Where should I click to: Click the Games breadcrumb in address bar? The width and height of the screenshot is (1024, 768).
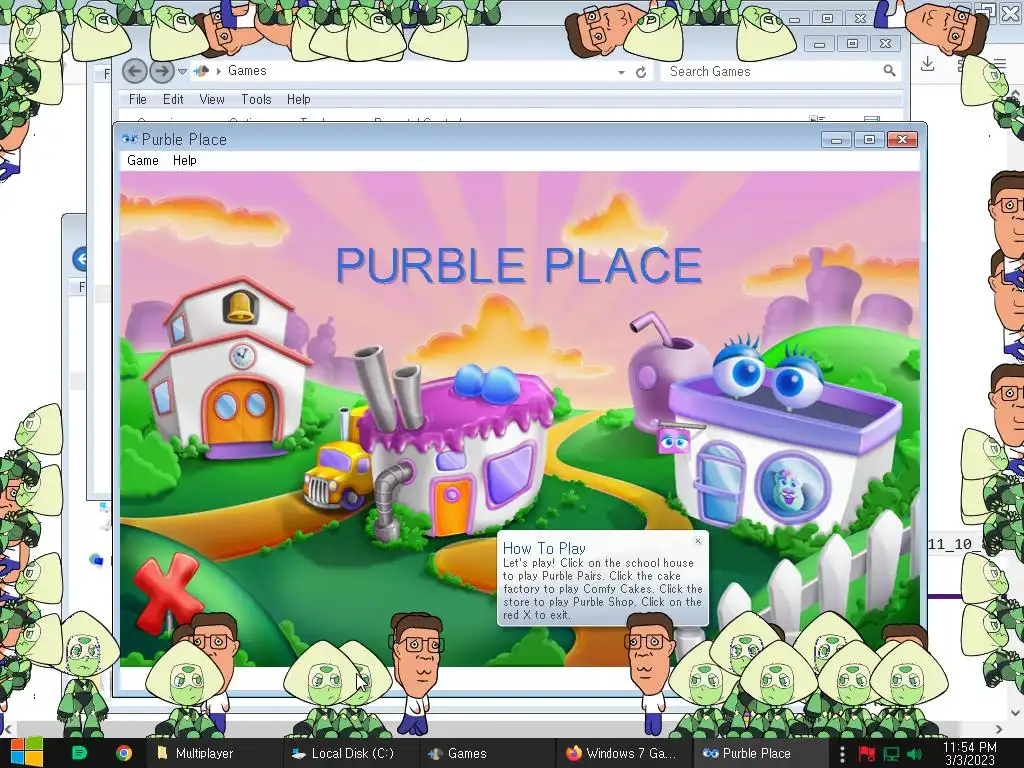(247, 71)
